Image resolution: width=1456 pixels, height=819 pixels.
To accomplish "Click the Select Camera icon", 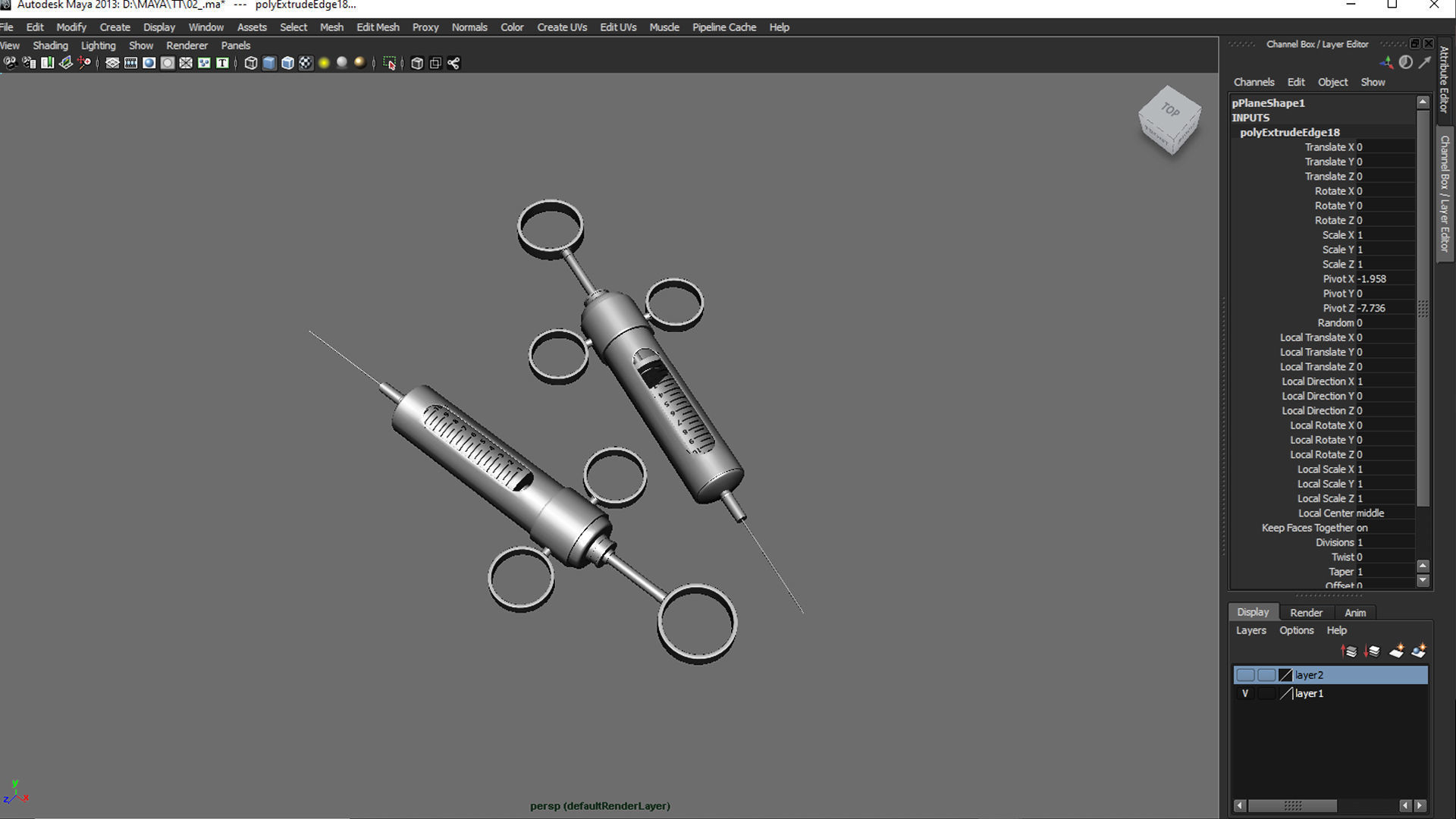I will coord(10,63).
